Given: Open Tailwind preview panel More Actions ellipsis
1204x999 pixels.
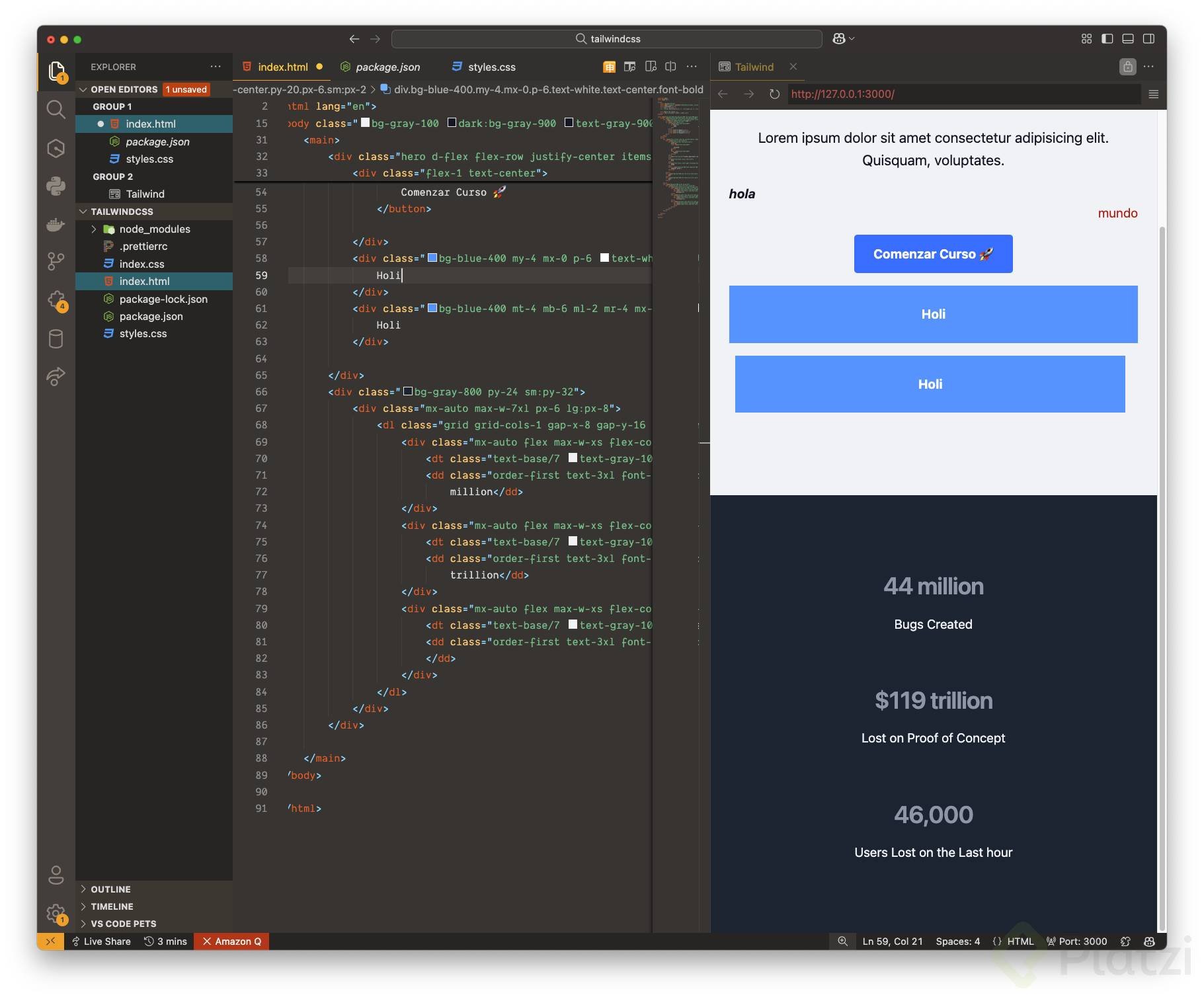Looking at the screenshot, I should (1148, 67).
